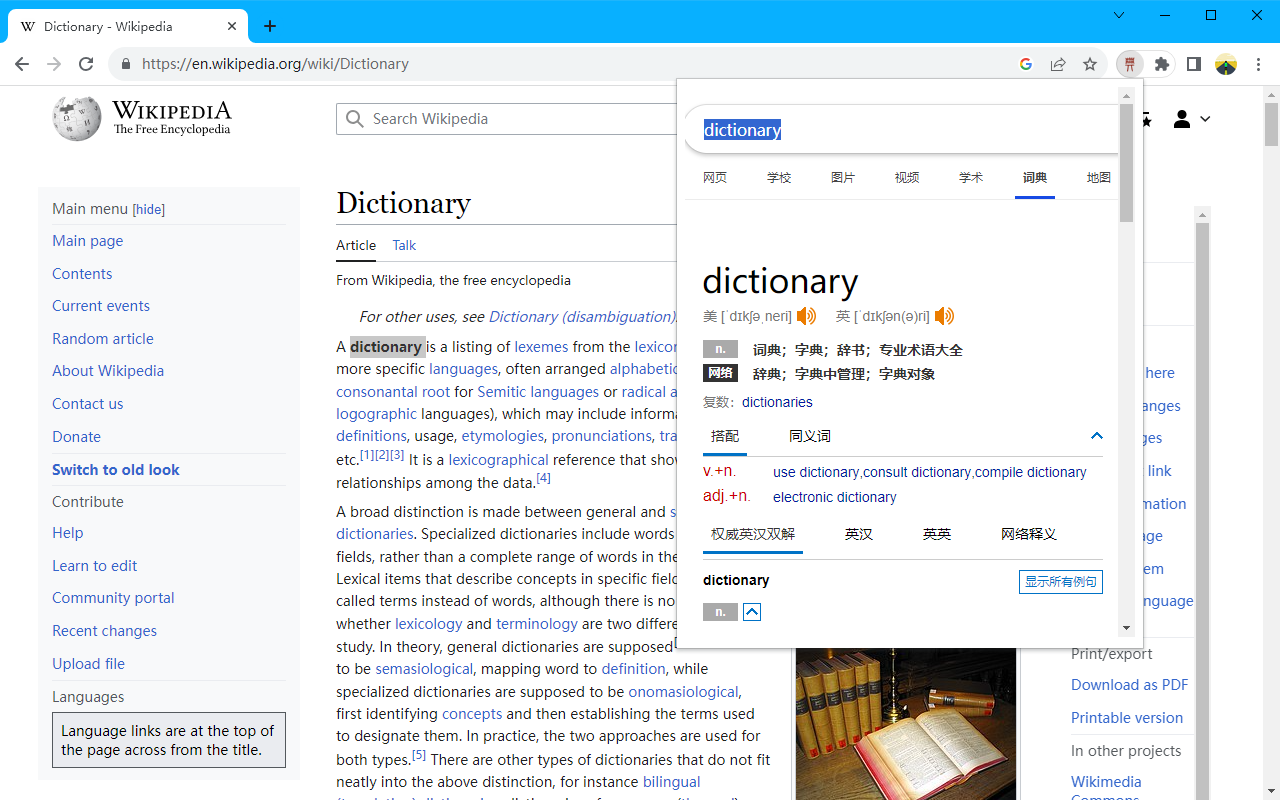Click the Wikipedia globe logo
Viewport: 1280px width, 800px height.
pos(77,118)
